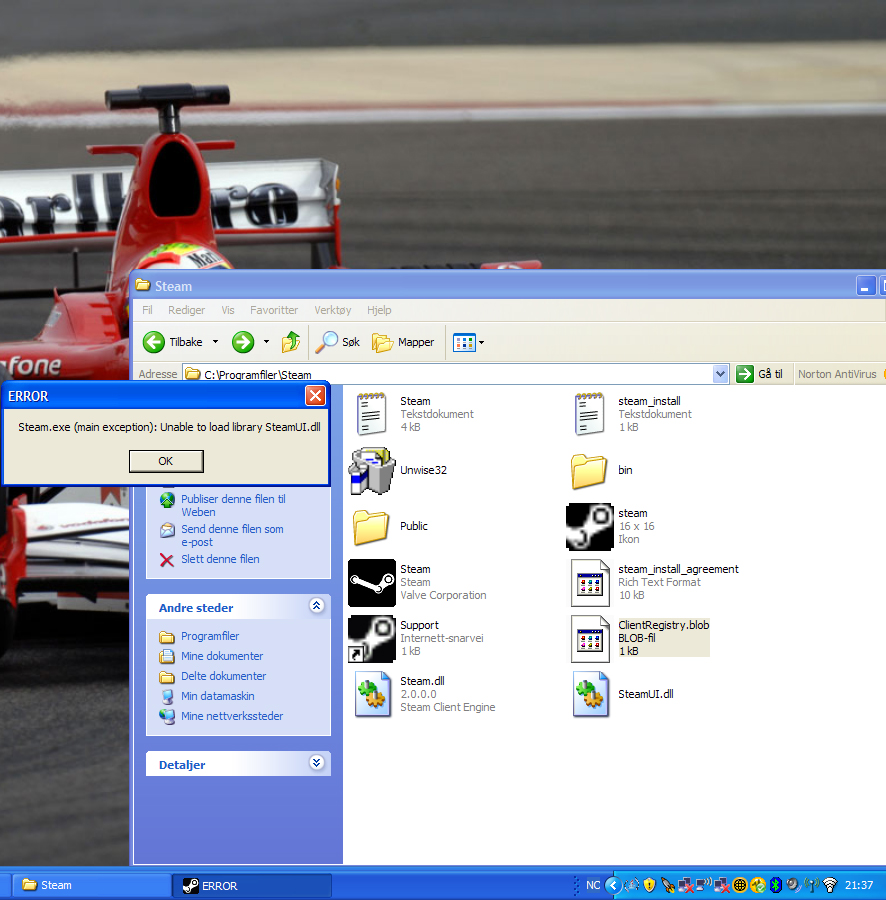
Task: Open the forward history dropdown arrow
Action: click(x=266, y=342)
